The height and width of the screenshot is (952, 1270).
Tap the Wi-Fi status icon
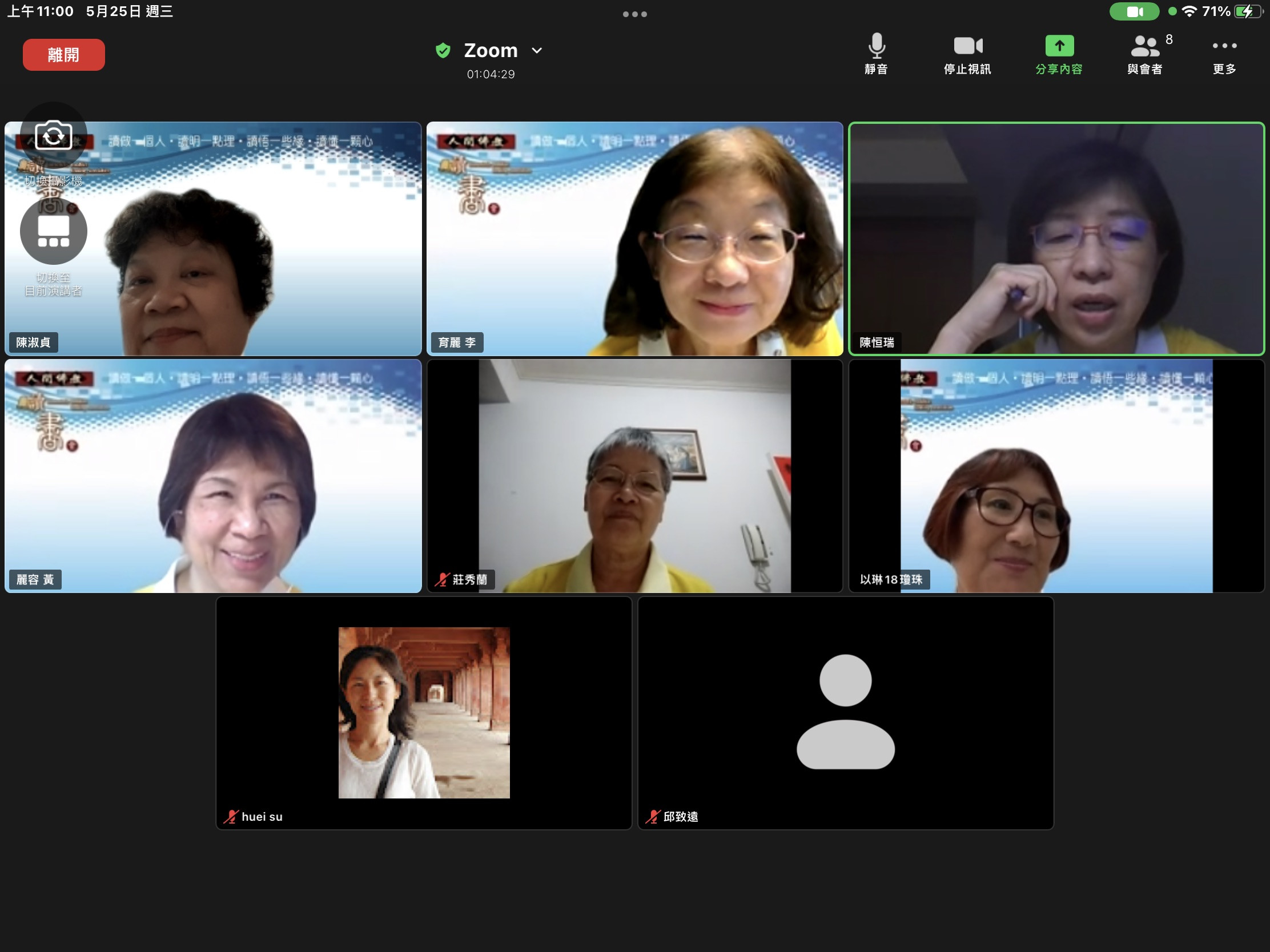tap(1189, 11)
